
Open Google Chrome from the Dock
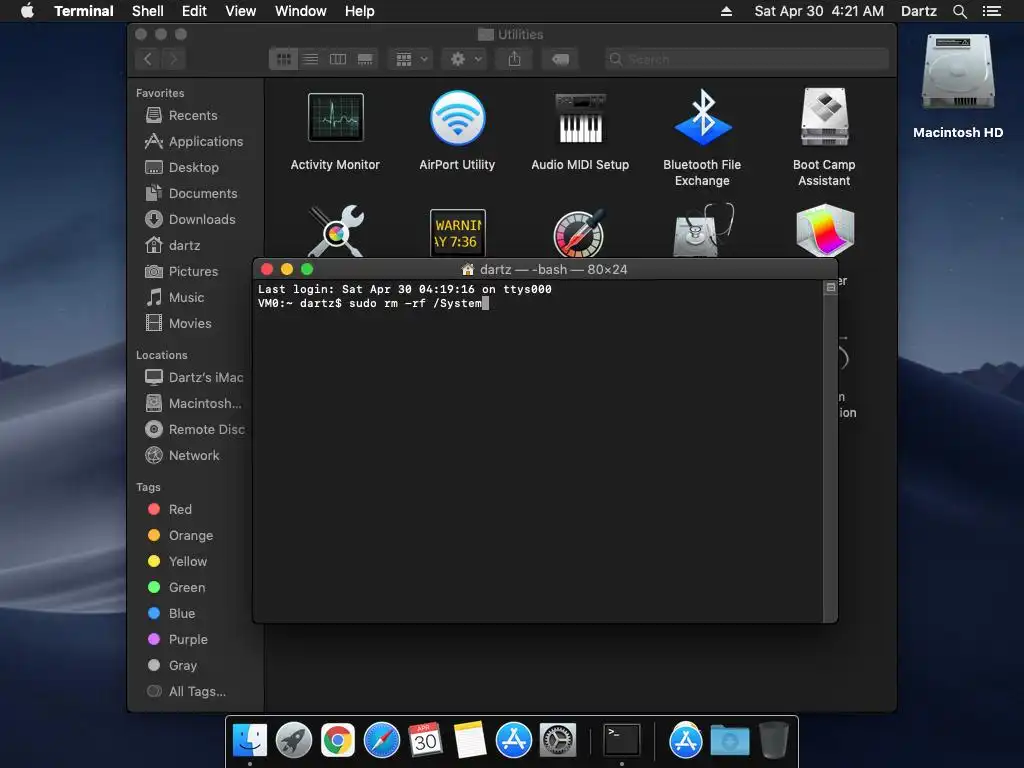338,741
